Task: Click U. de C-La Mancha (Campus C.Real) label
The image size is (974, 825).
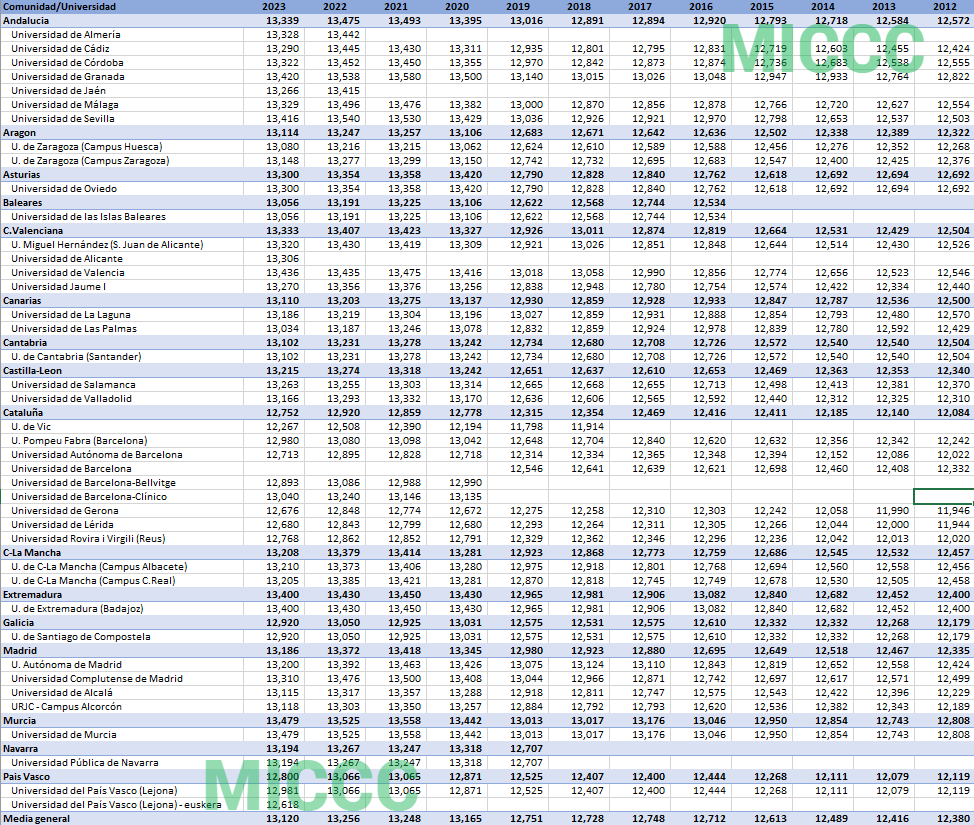Action: [x=93, y=580]
